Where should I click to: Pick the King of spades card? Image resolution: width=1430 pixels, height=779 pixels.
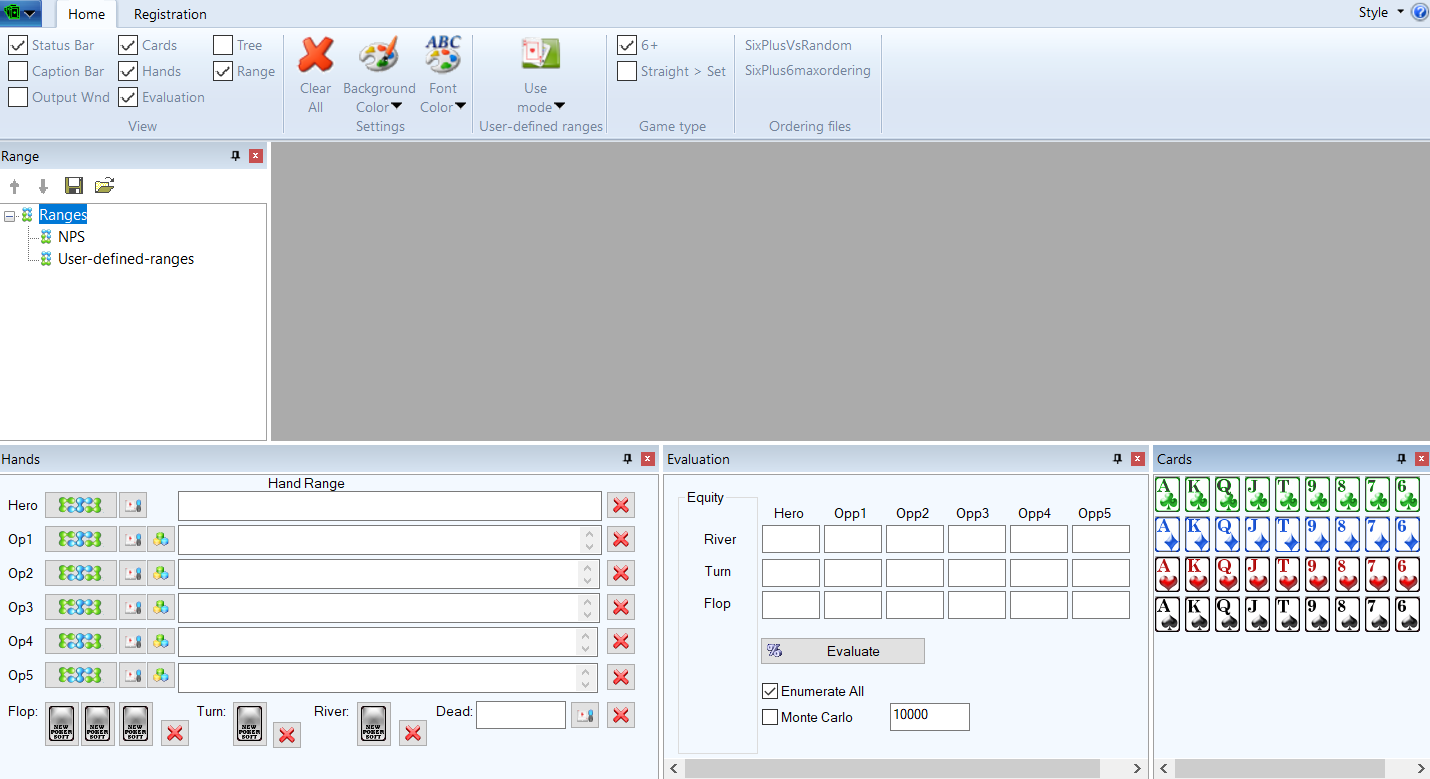(x=1198, y=614)
